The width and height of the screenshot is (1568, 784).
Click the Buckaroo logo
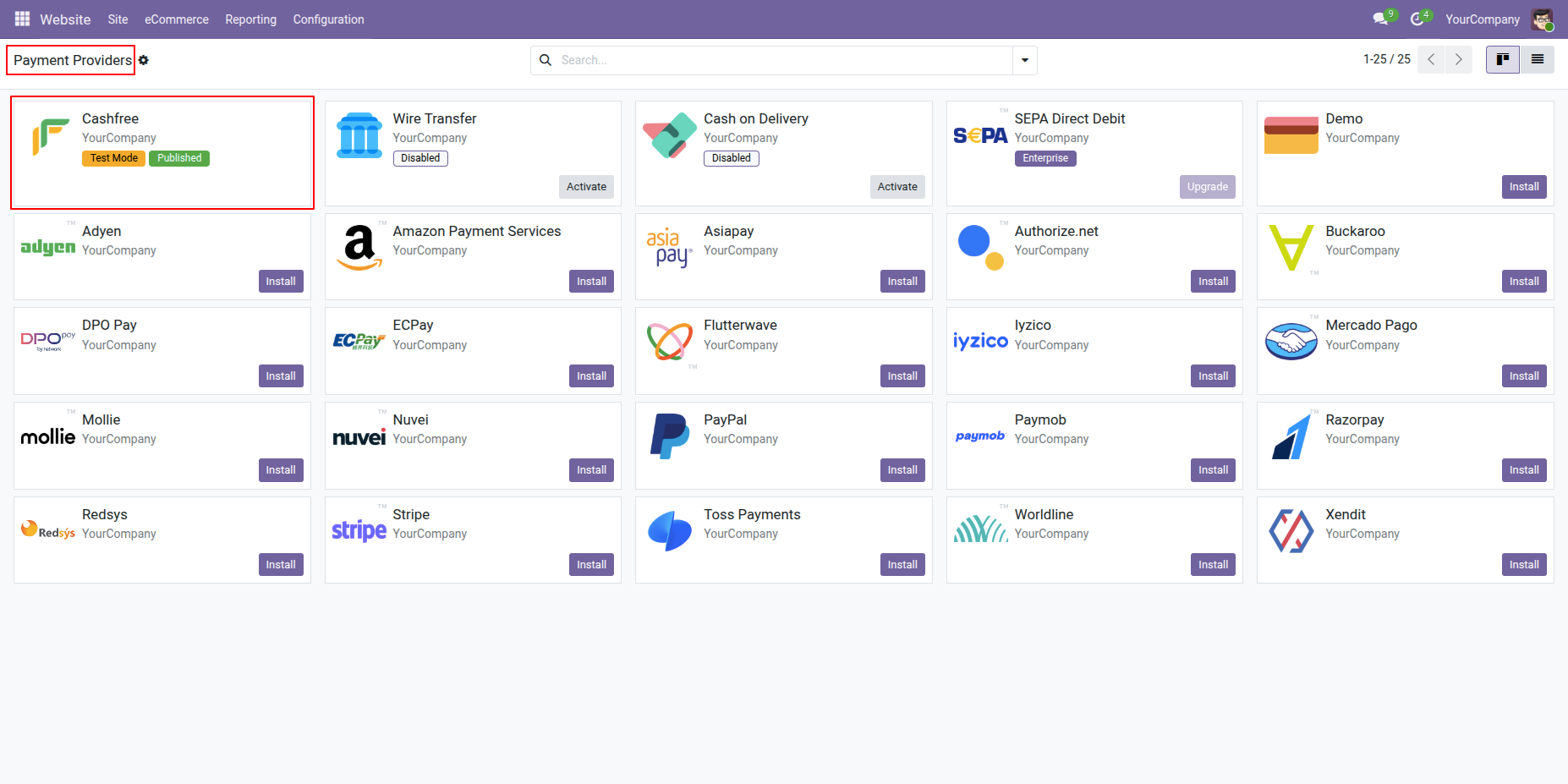pos(1291,248)
